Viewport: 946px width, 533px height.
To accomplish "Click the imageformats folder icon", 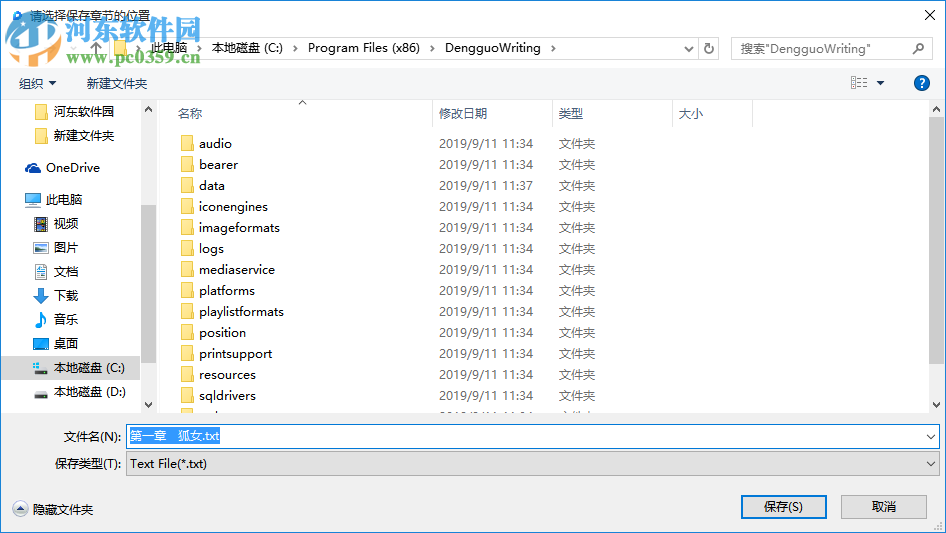I will (188, 228).
